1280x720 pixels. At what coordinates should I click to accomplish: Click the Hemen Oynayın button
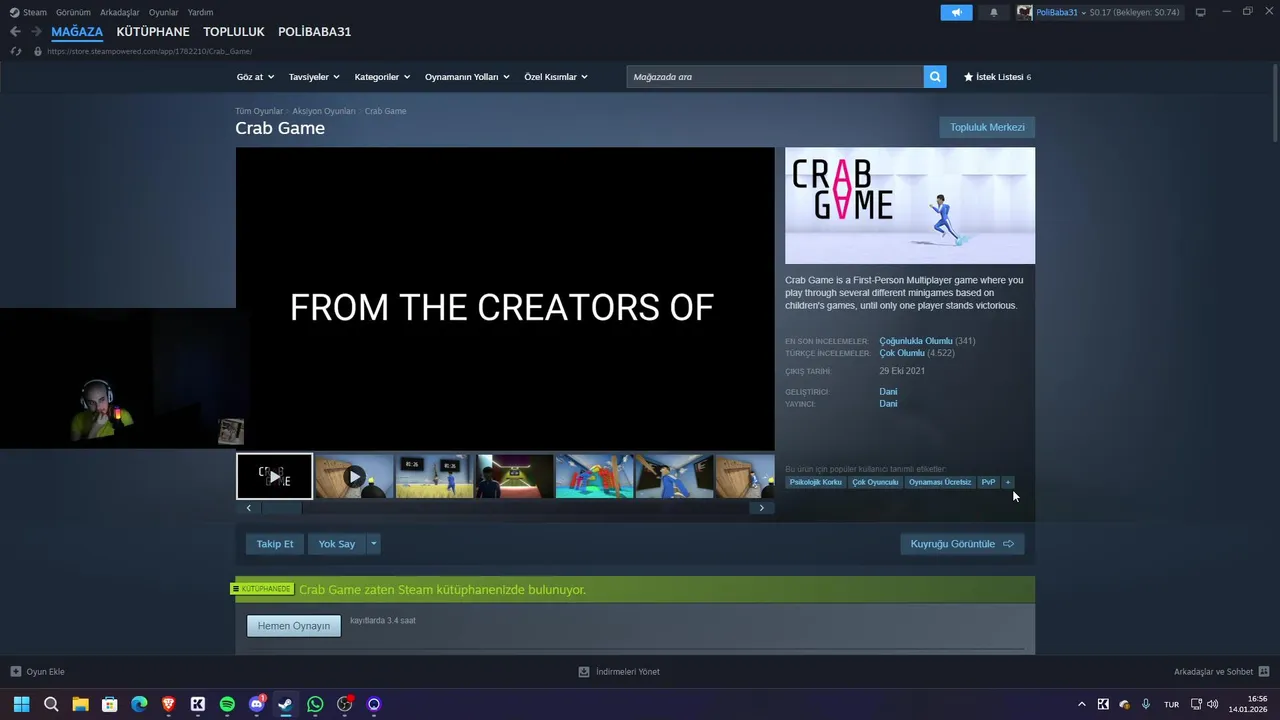point(294,626)
